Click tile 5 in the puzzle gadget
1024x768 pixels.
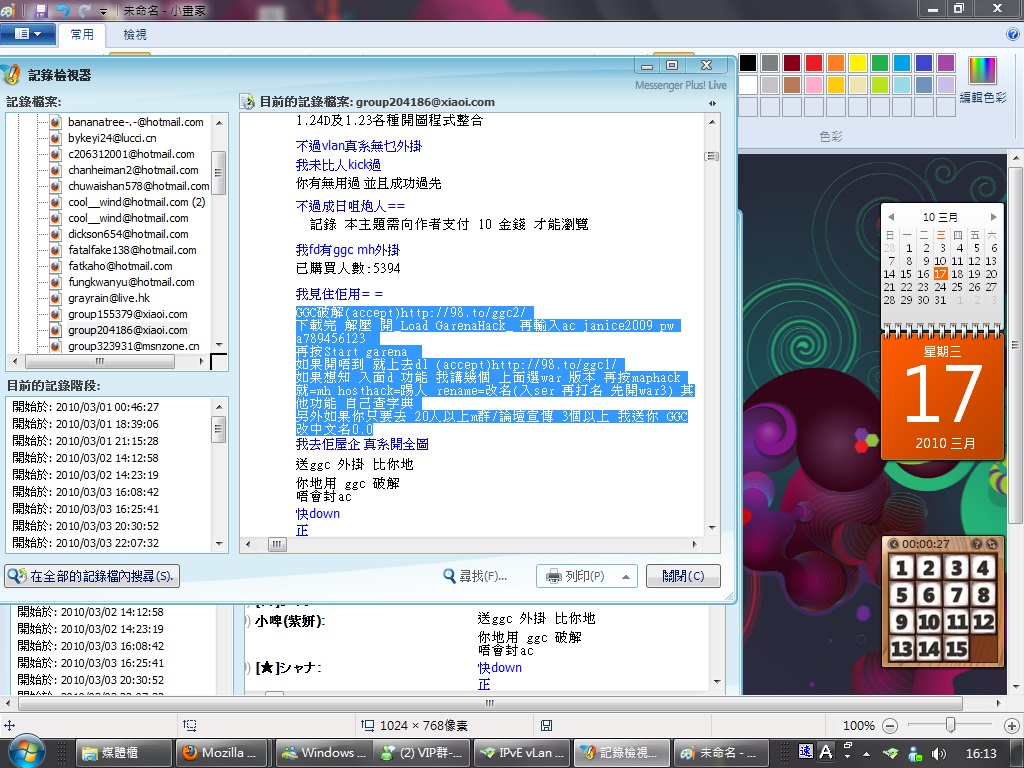(x=902, y=596)
